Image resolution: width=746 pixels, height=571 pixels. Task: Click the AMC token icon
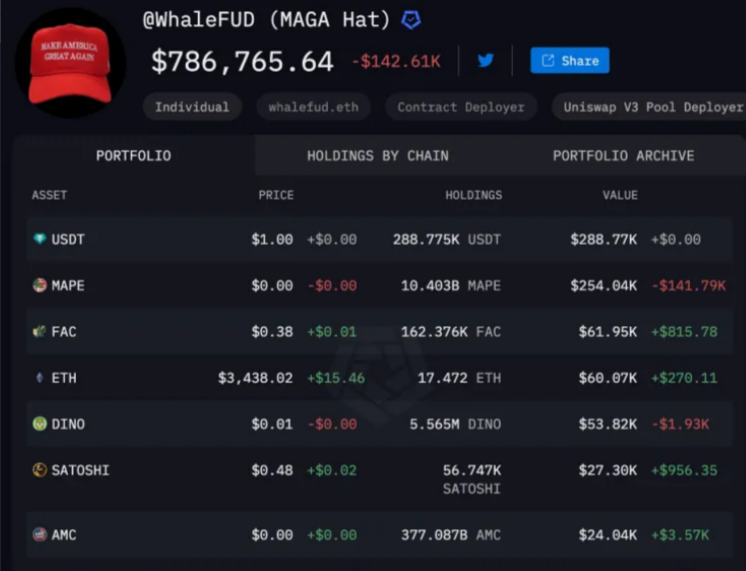[39, 535]
